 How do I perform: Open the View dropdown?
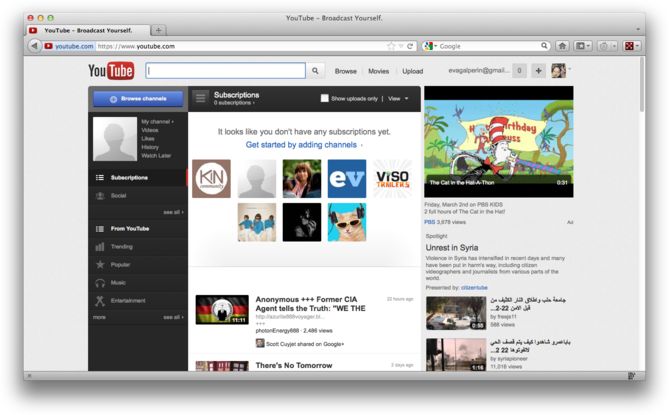pyautogui.click(x=398, y=98)
